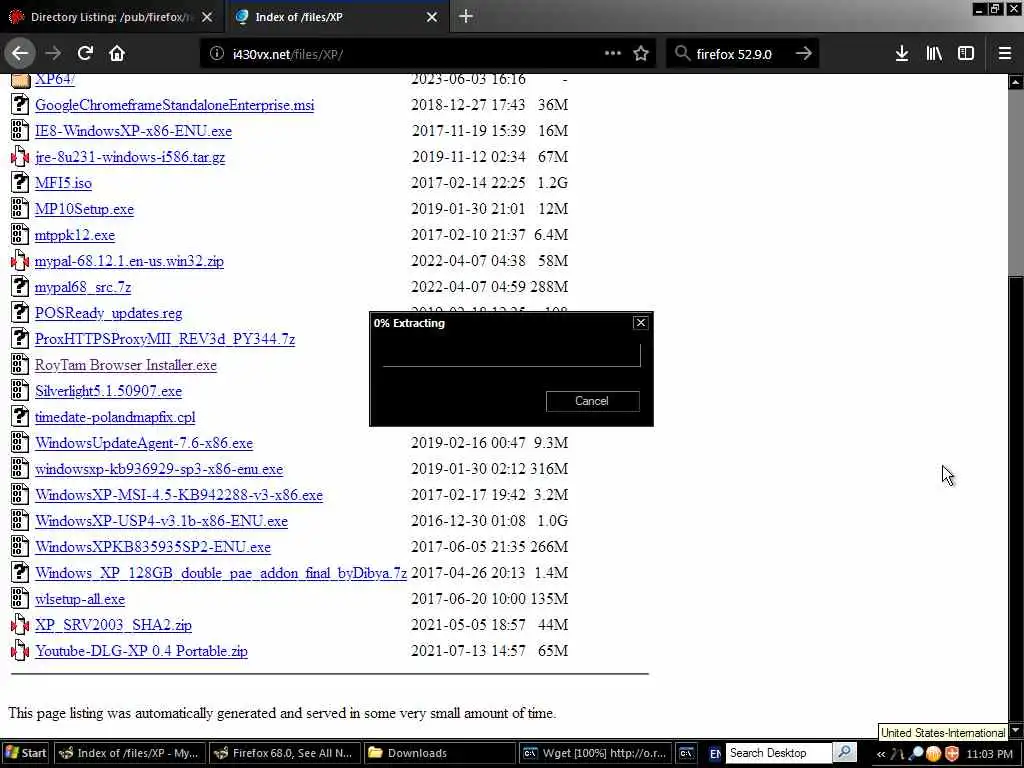
Task: Close the Extracting dialog with X
Action: click(641, 323)
